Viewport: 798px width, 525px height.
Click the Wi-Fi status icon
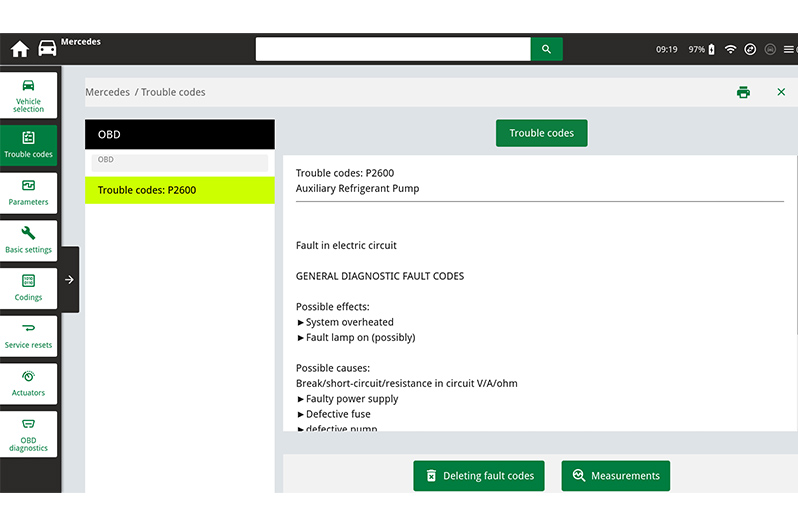(x=730, y=49)
